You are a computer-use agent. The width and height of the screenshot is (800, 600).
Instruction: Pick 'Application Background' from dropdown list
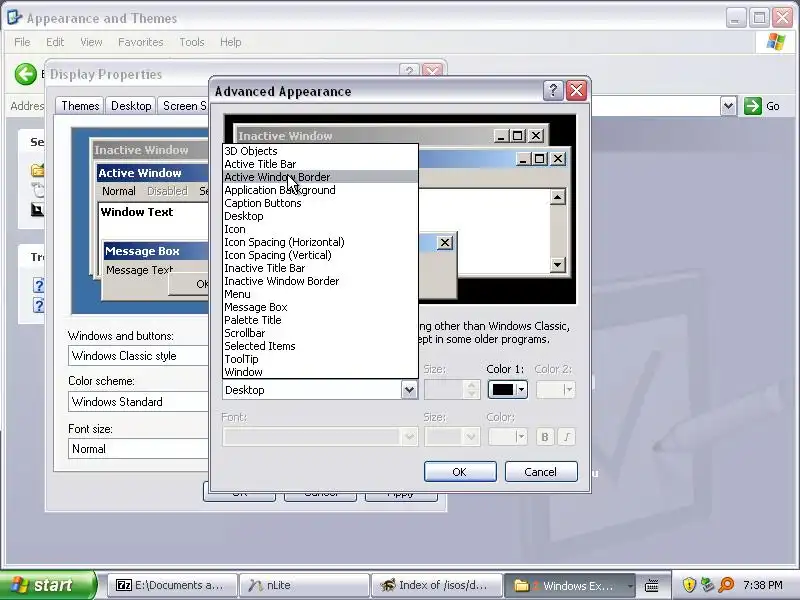click(320, 190)
